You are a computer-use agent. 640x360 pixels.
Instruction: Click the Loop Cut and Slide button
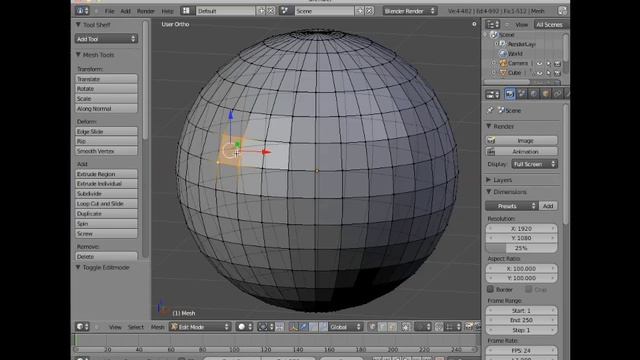(x=106, y=203)
